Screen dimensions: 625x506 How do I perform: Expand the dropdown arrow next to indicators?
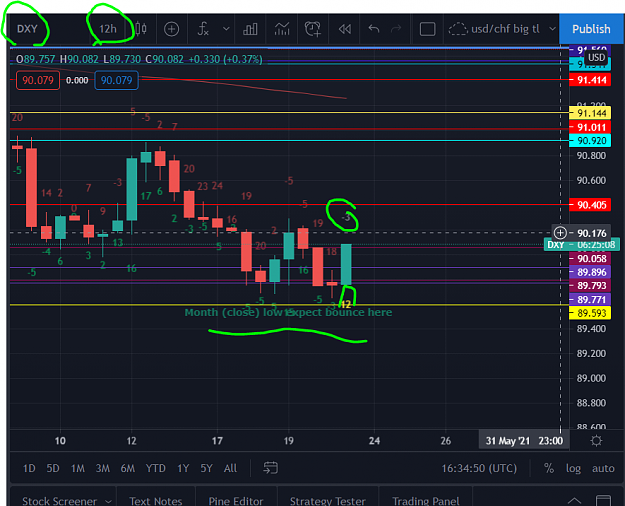(x=226, y=29)
